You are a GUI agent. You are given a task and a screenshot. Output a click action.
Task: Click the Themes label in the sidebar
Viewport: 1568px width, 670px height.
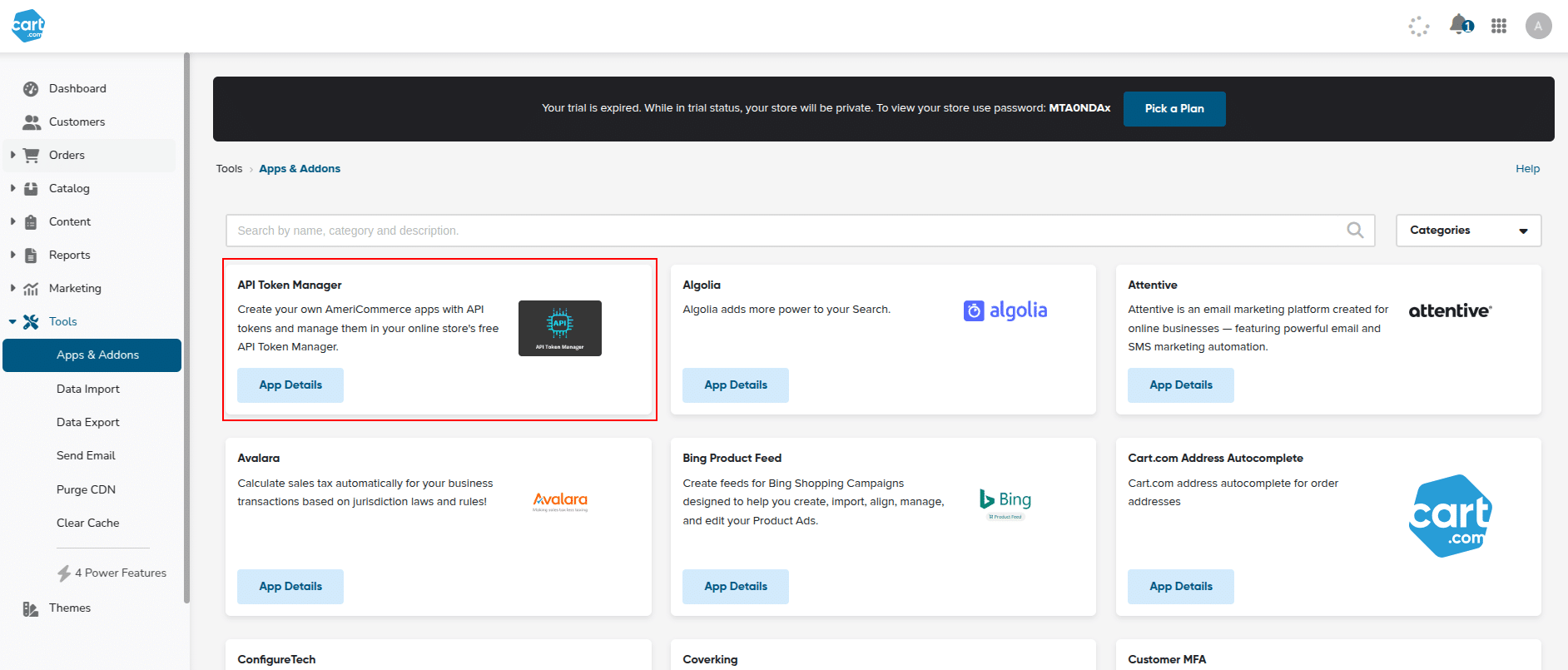coord(70,608)
